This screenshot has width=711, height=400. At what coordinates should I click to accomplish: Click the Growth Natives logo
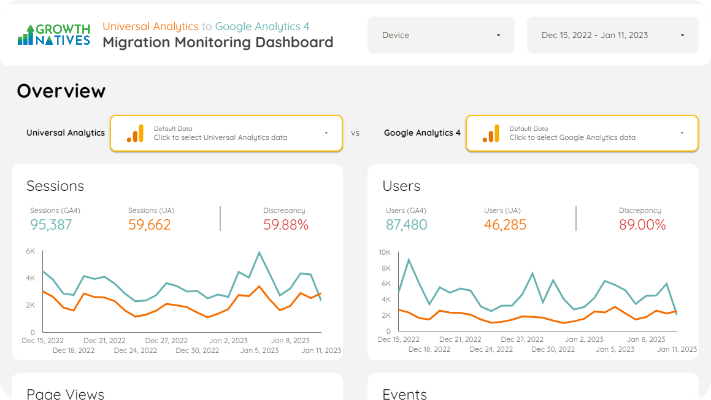(x=54, y=35)
